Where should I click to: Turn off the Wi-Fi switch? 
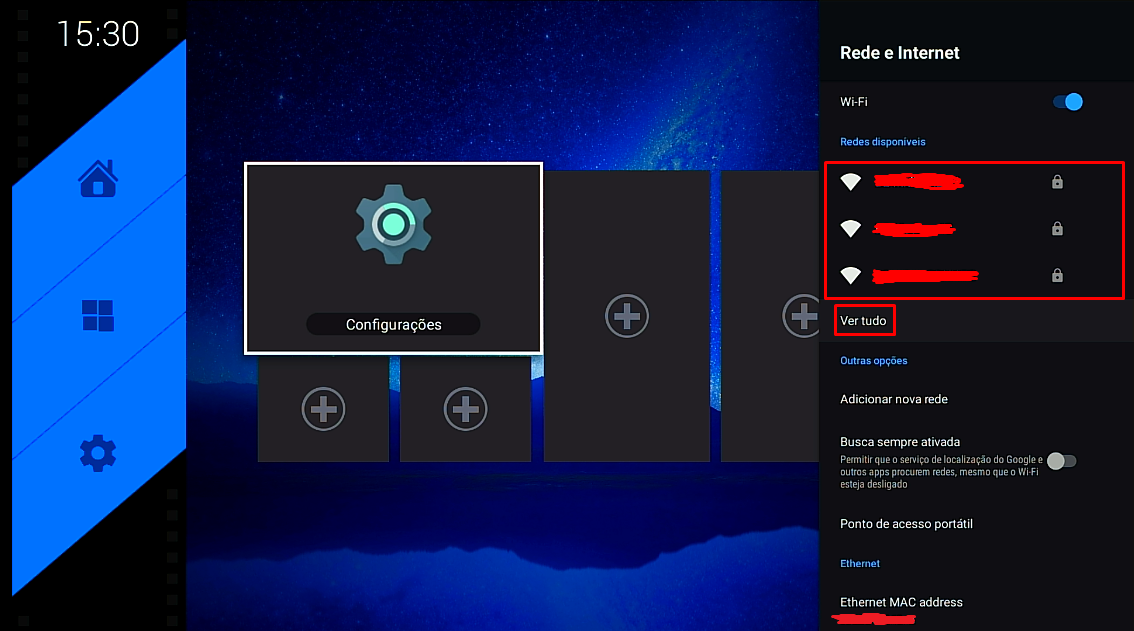[x=1067, y=102]
